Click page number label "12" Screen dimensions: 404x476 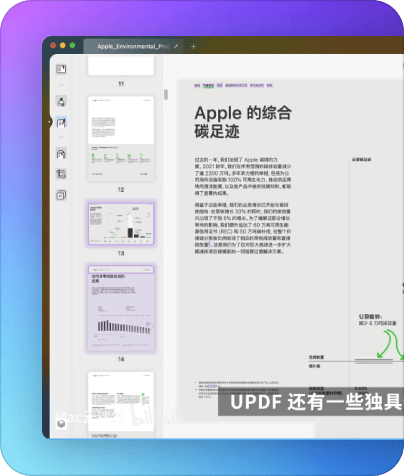tap(121, 190)
